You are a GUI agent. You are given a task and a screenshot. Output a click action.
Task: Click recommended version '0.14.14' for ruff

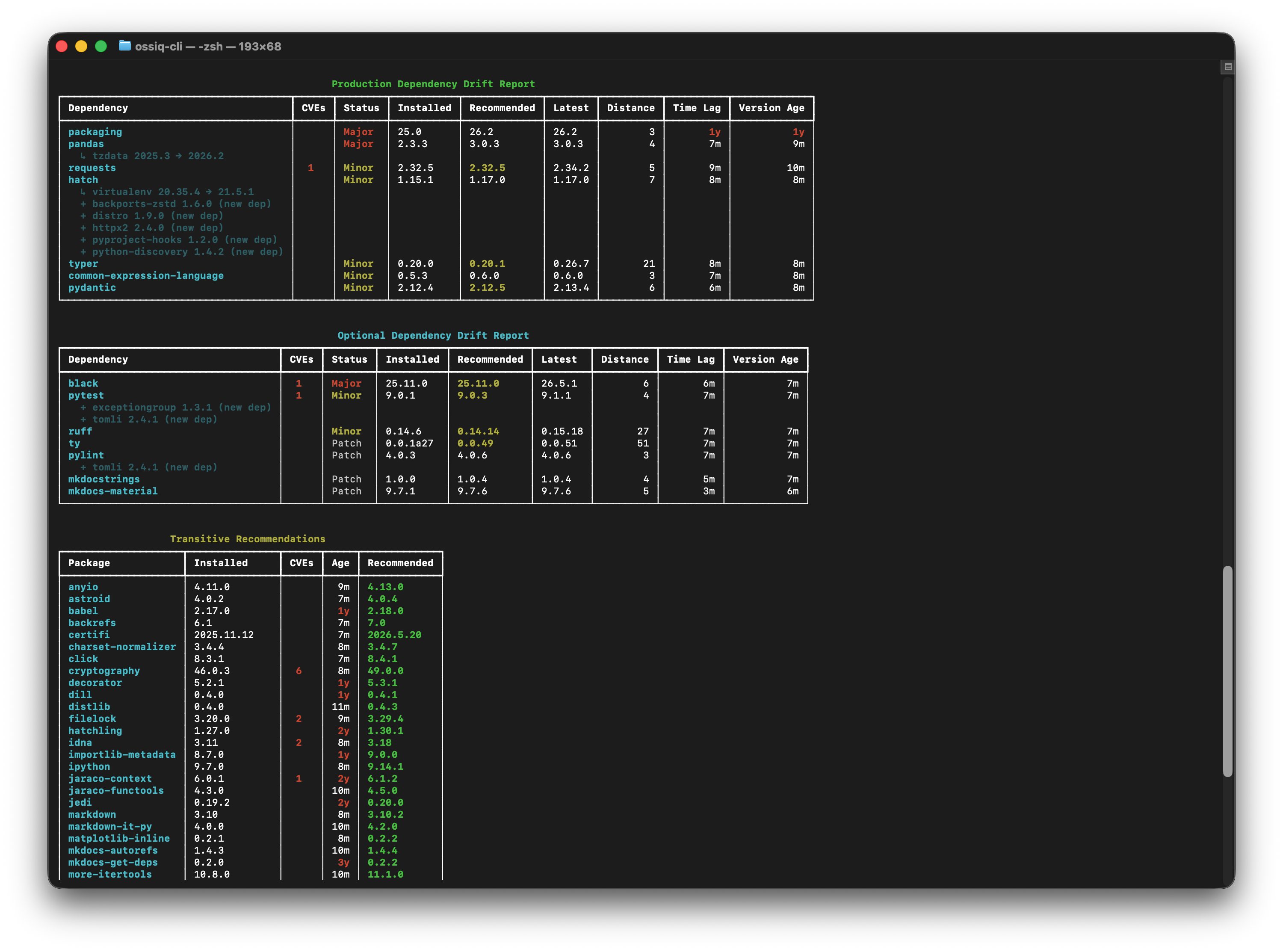478,431
